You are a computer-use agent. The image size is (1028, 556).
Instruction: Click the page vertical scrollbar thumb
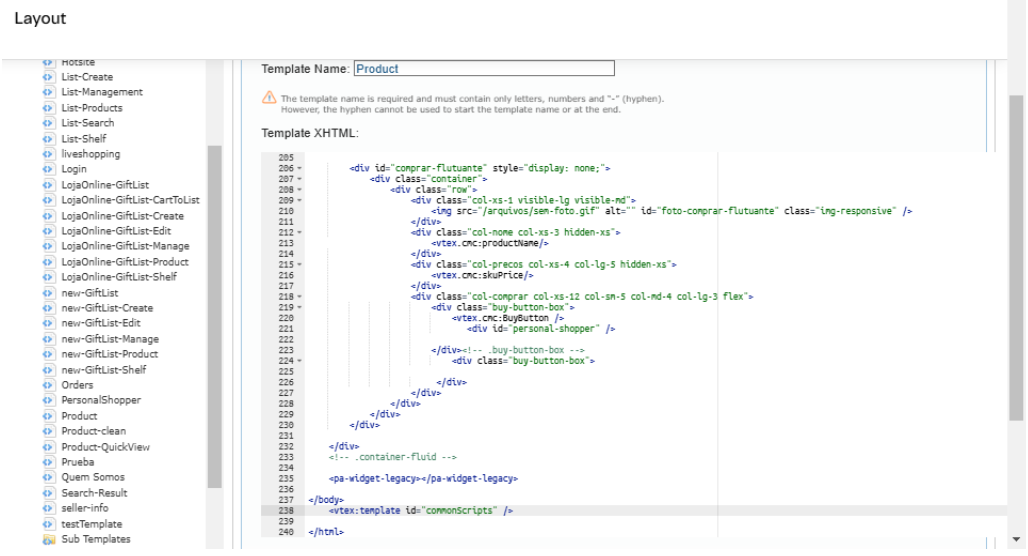tap(1016, 258)
